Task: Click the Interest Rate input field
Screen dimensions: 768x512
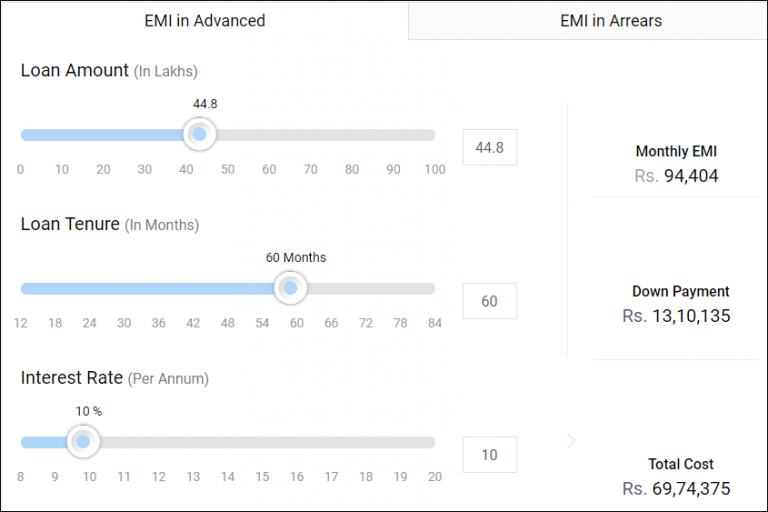Action: tap(489, 455)
